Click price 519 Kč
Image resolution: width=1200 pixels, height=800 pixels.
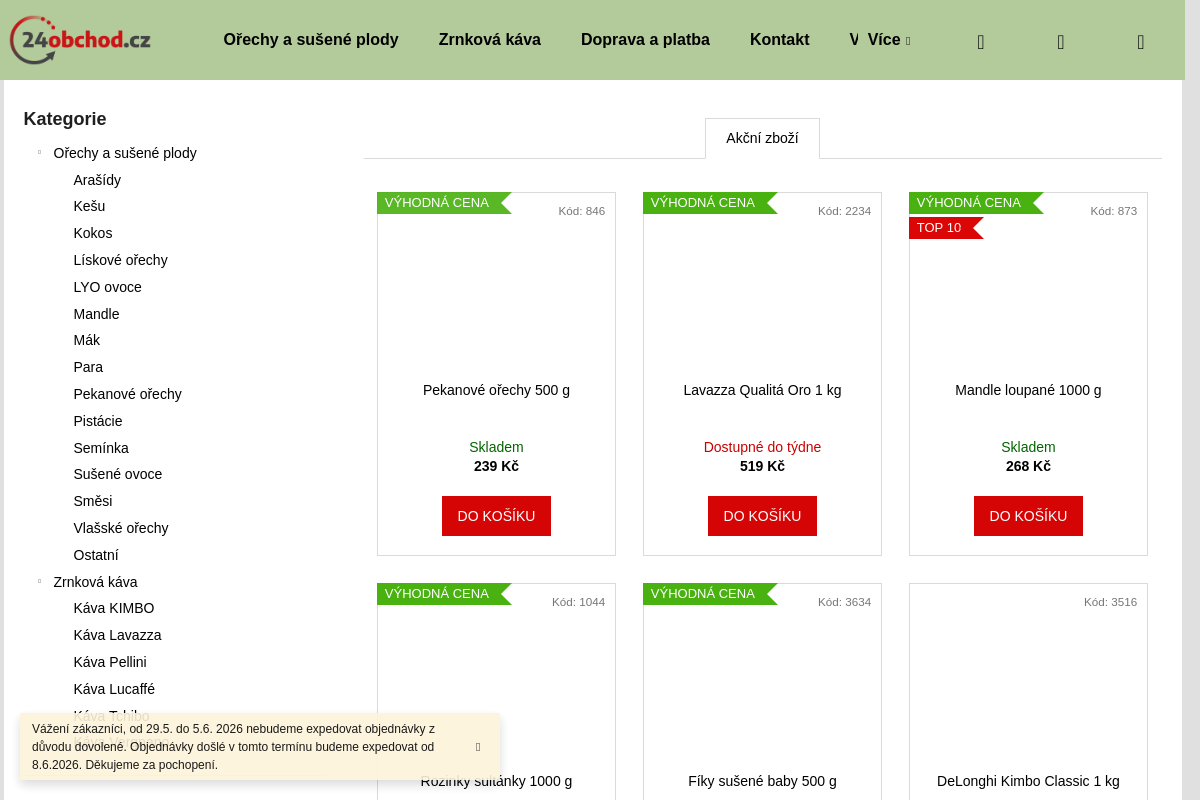(x=762, y=466)
